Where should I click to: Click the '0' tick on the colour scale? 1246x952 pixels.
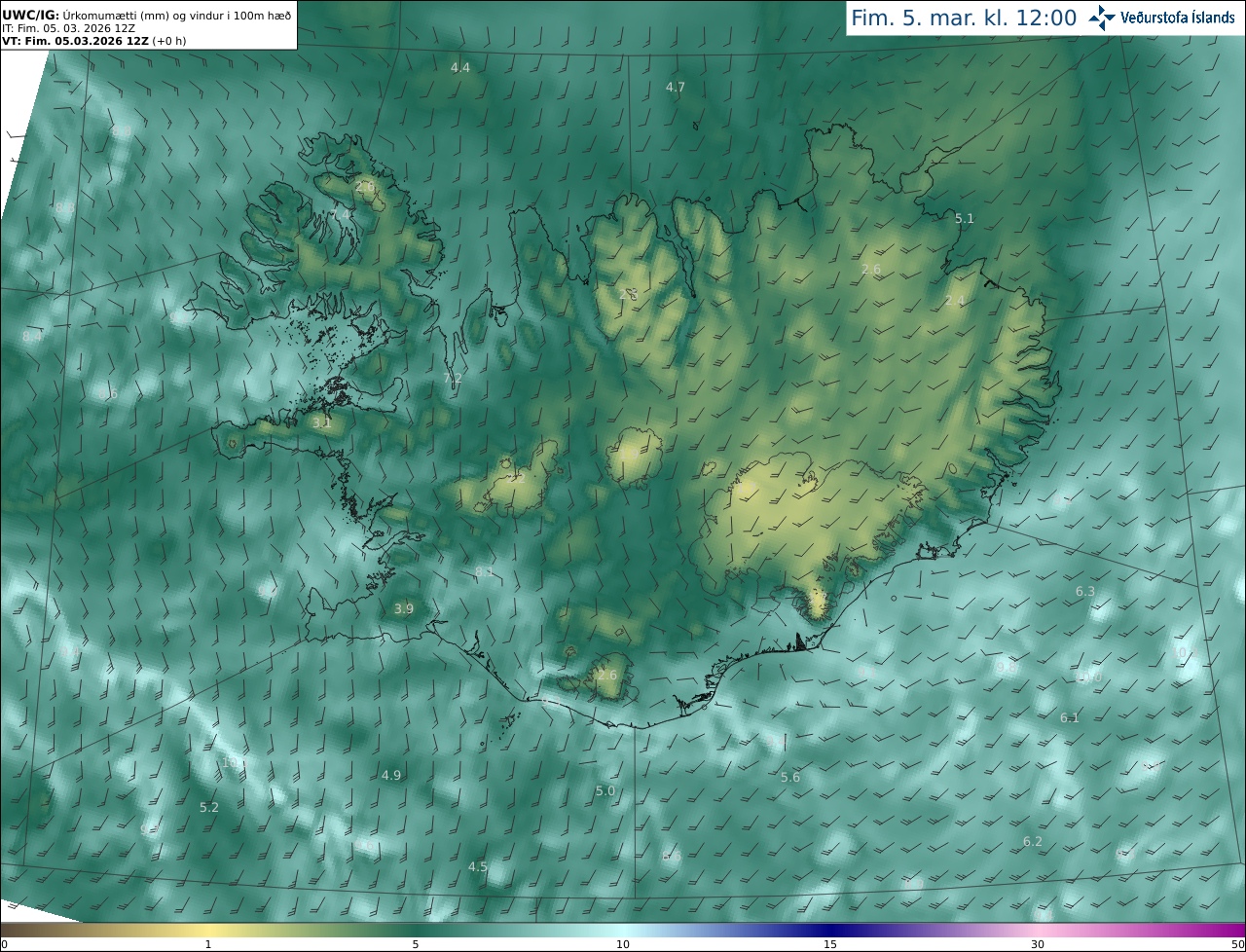click(4, 944)
